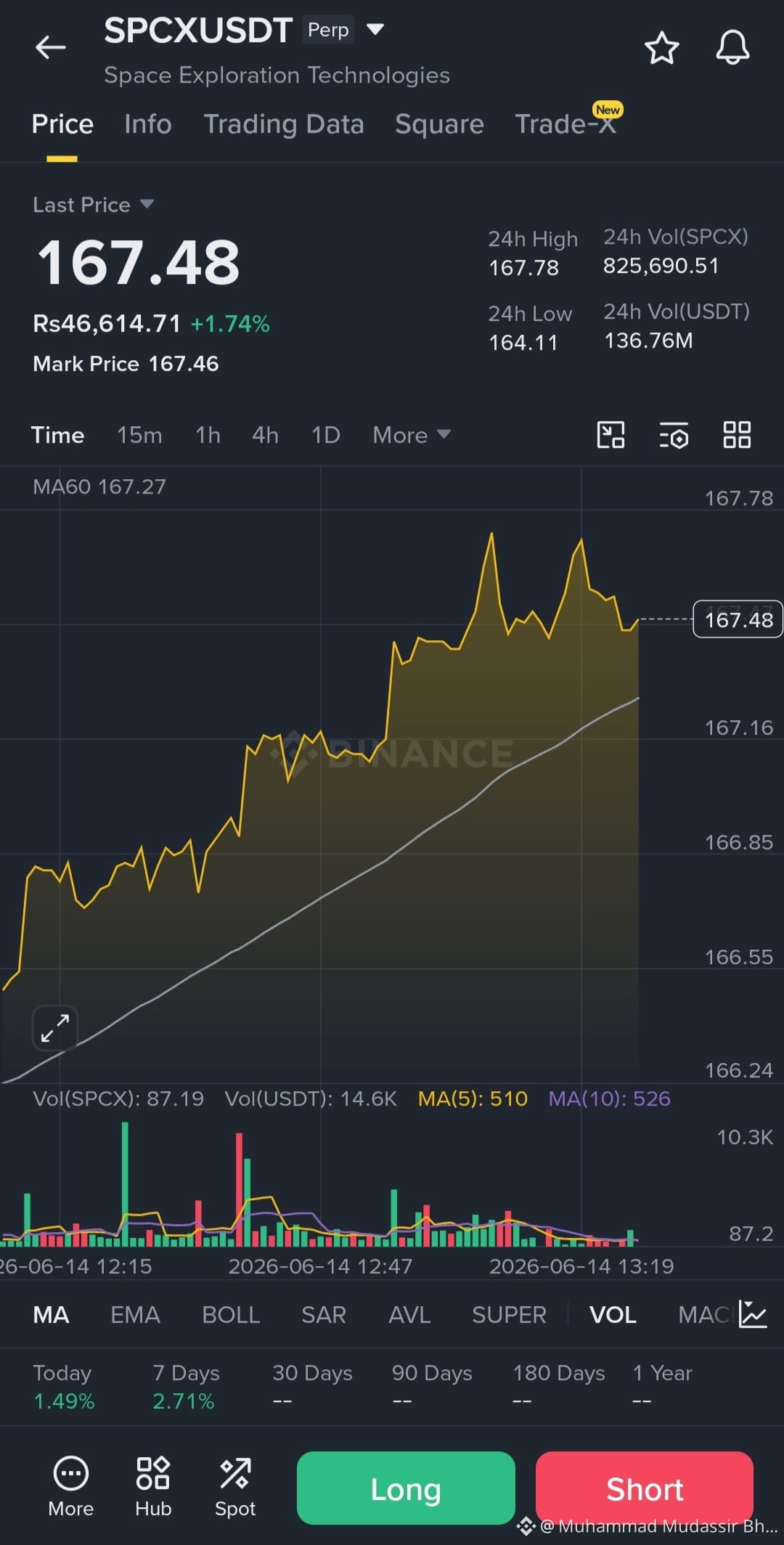Viewport: 784px width, 1545px height.
Task: Tap the 24h Vol(USDT) 136.76M value
Action: pyautogui.click(x=648, y=341)
